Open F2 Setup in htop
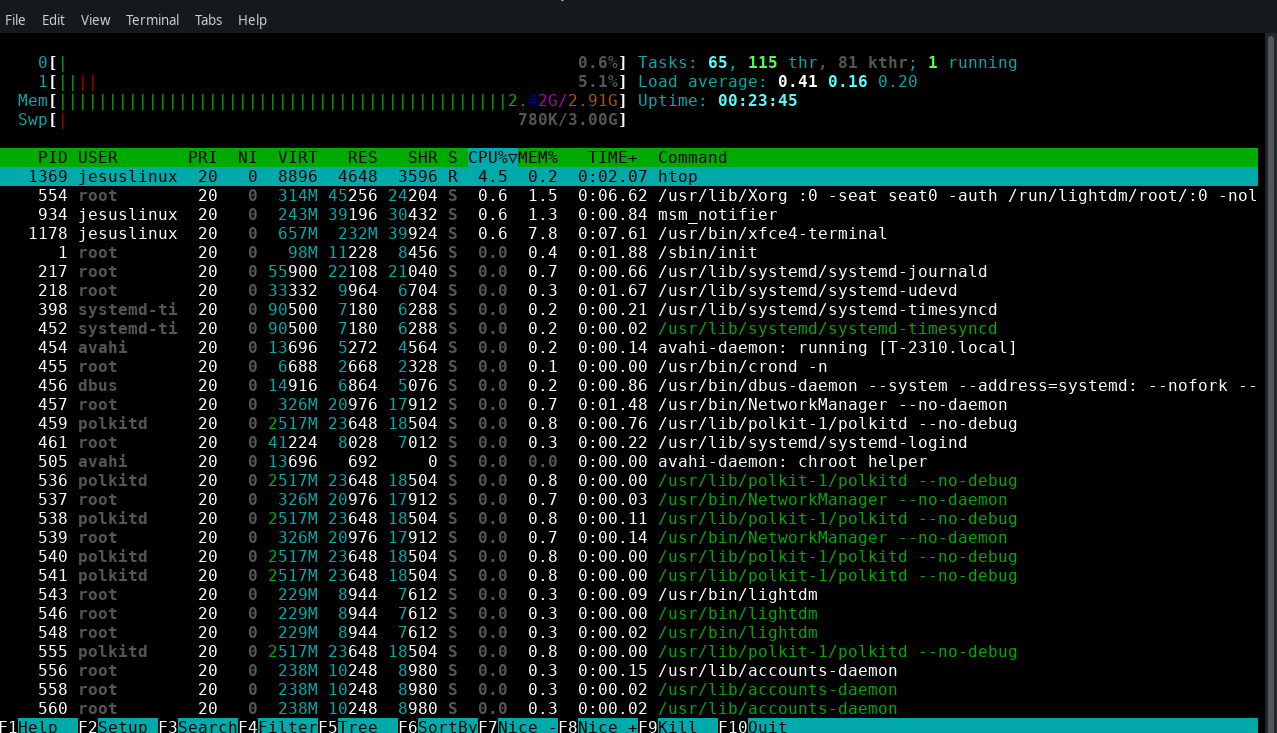 point(118,727)
